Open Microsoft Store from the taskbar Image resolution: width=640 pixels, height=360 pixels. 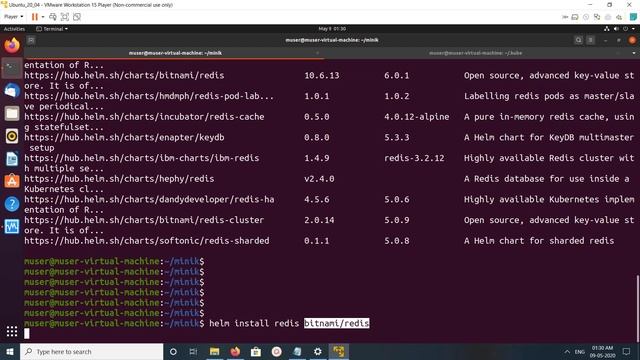pos(256,351)
